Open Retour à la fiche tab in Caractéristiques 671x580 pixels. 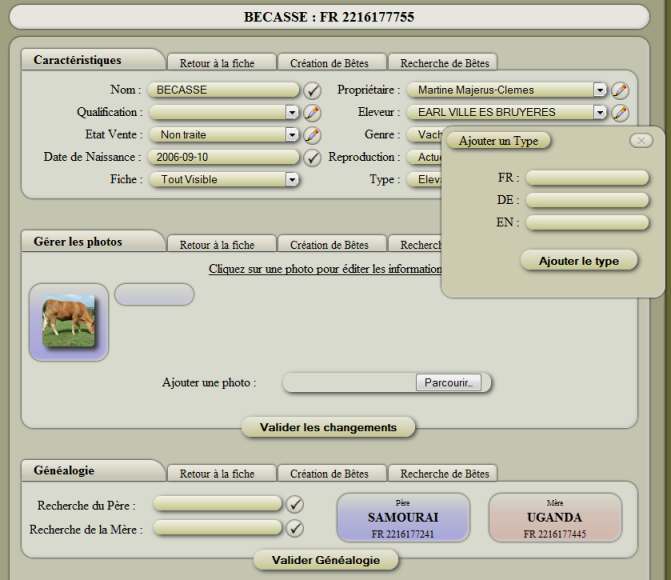(221, 63)
